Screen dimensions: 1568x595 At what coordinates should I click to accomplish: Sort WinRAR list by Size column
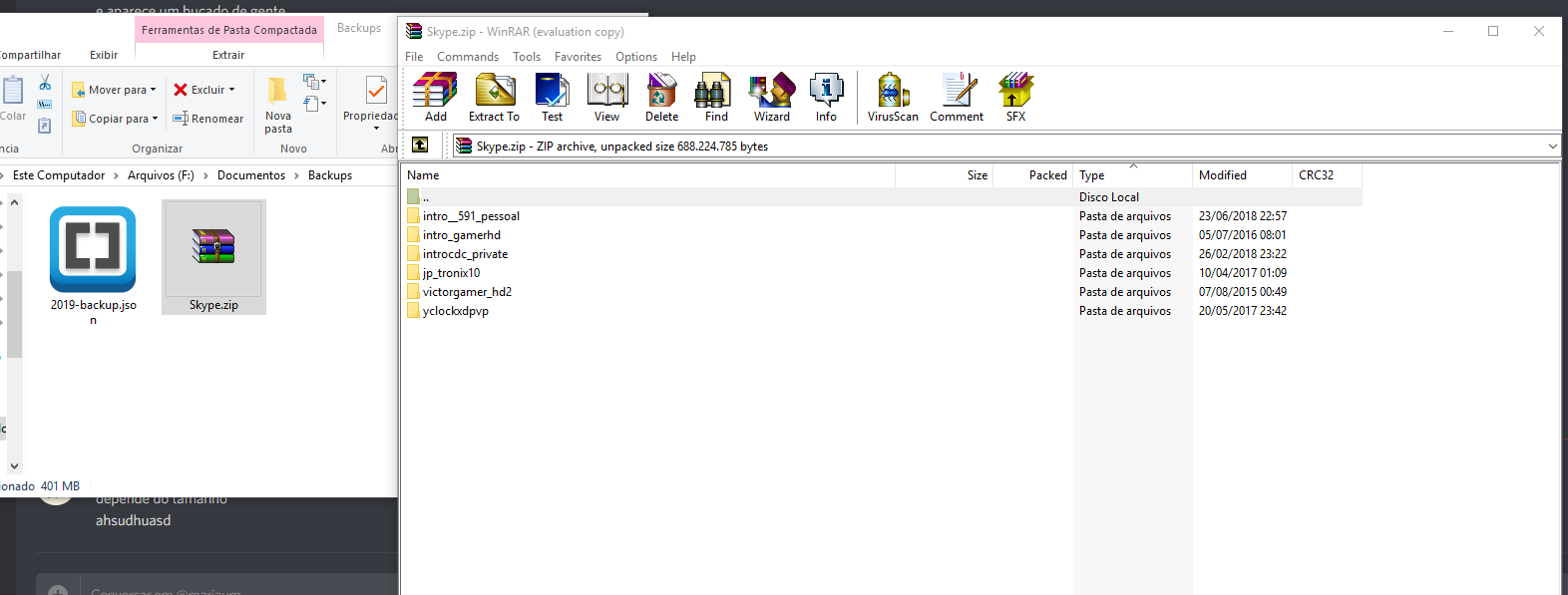(x=945, y=175)
